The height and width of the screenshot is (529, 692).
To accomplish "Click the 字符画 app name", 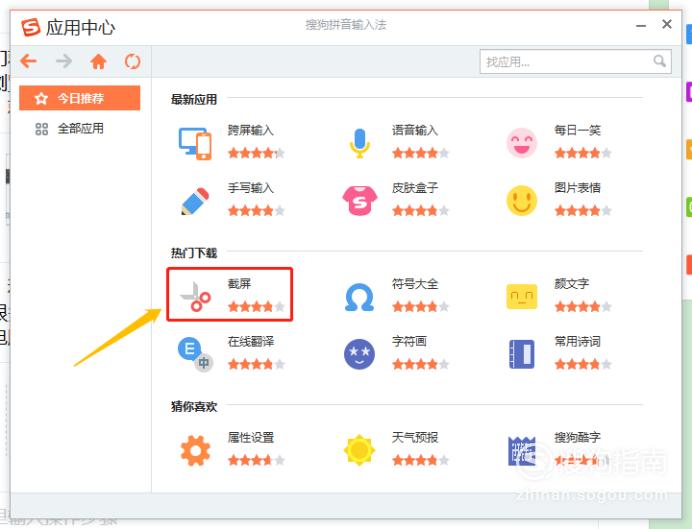I will 409,341.
